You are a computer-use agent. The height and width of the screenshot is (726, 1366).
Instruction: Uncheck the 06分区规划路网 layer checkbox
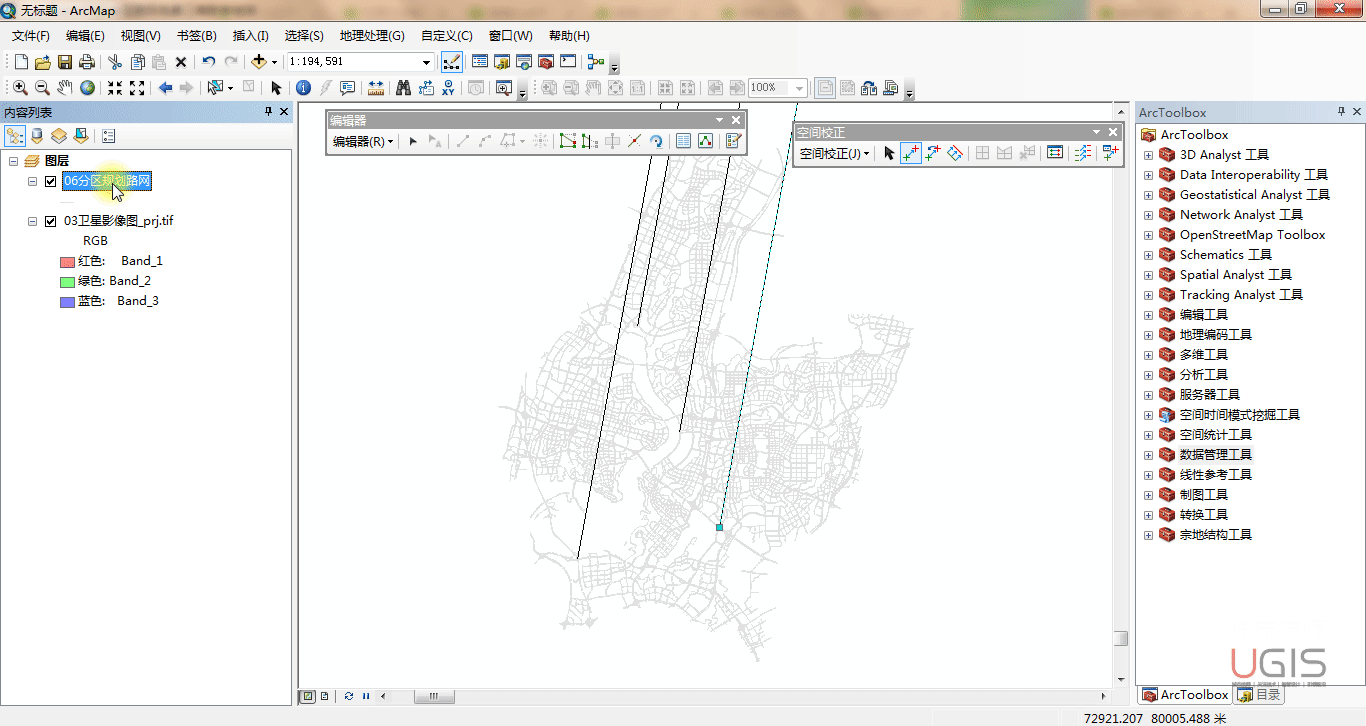[50, 181]
